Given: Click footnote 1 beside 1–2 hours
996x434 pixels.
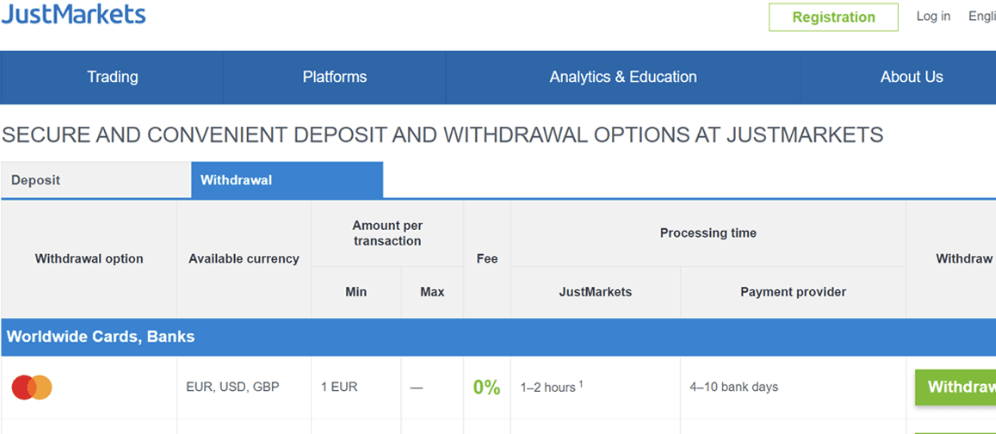Looking at the screenshot, I should [580, 383].
